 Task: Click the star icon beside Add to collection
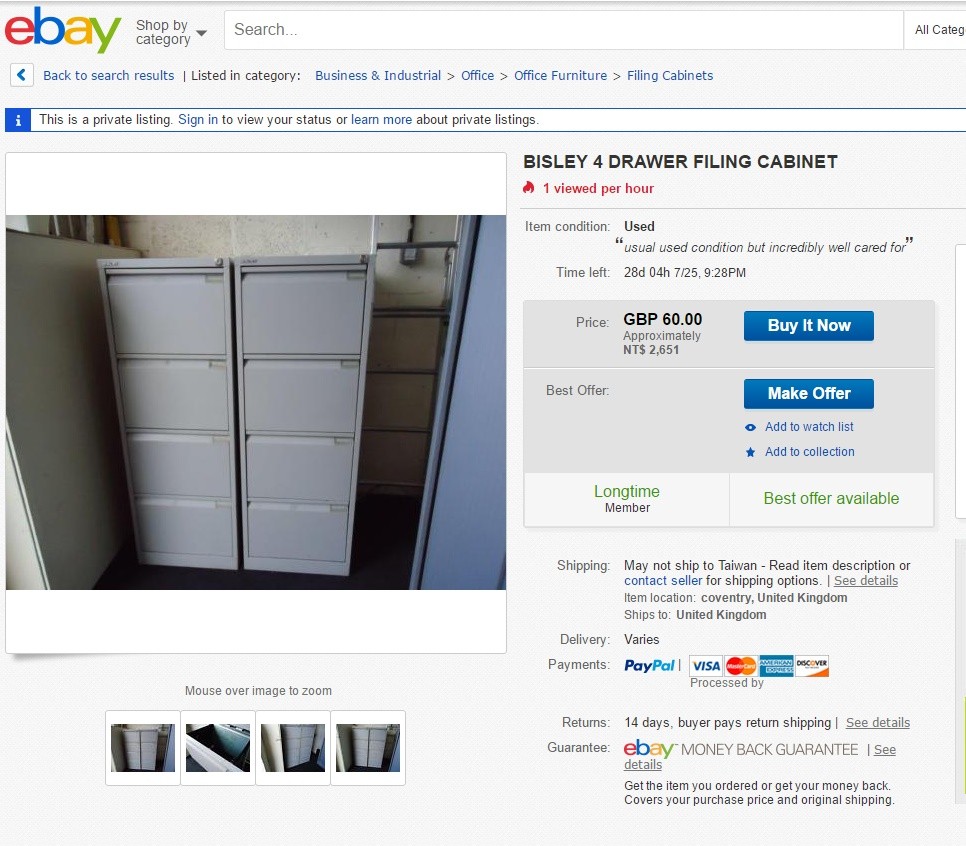750,452
